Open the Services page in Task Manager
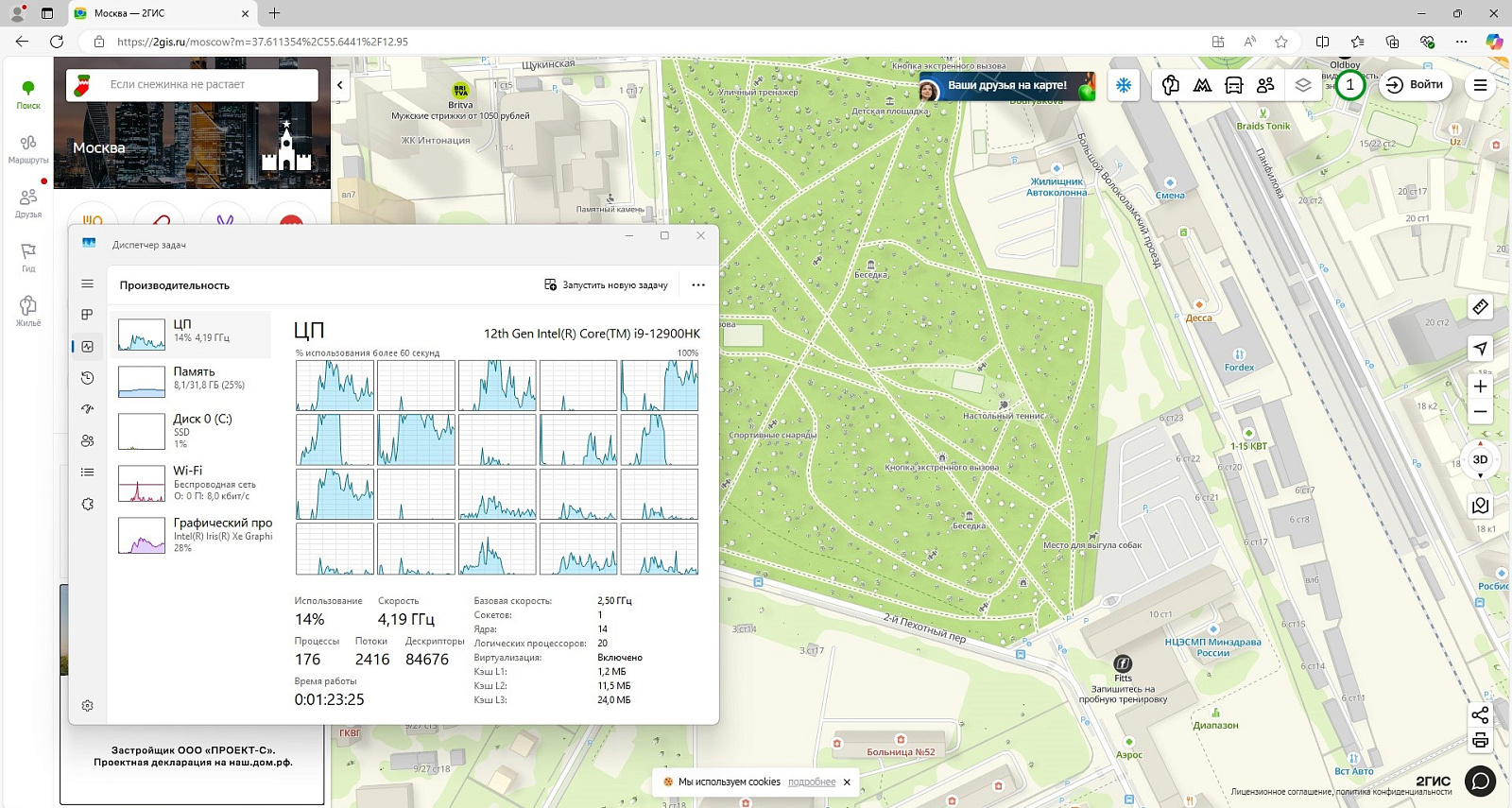The width and height of the screenshot is (1512, 808). (x=88, y=504)
